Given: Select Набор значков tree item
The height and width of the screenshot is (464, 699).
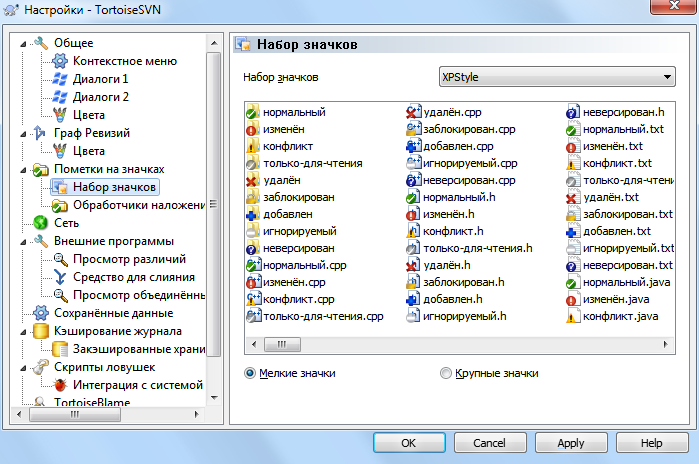Looking at the screenshot, I should click(x=114, y=187).
